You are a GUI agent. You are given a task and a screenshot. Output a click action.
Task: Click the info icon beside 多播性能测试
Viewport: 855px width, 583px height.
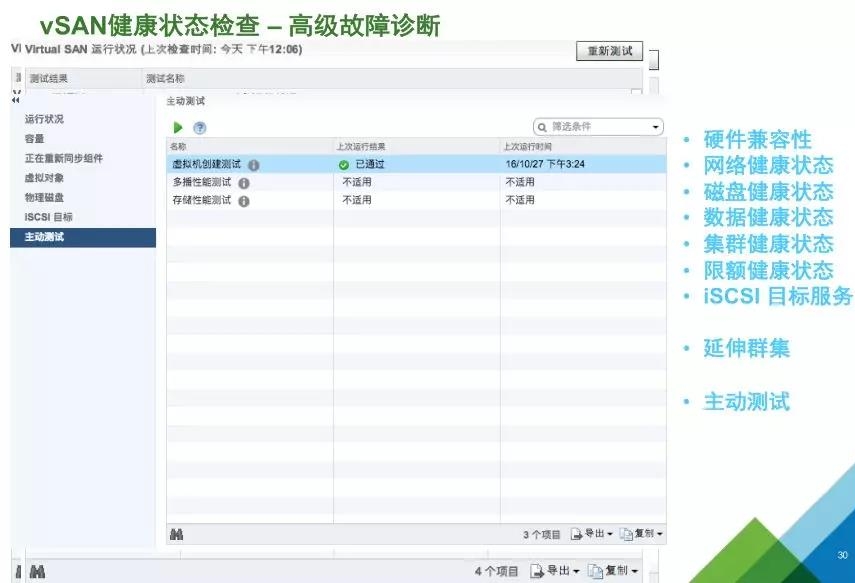(245, 182)
